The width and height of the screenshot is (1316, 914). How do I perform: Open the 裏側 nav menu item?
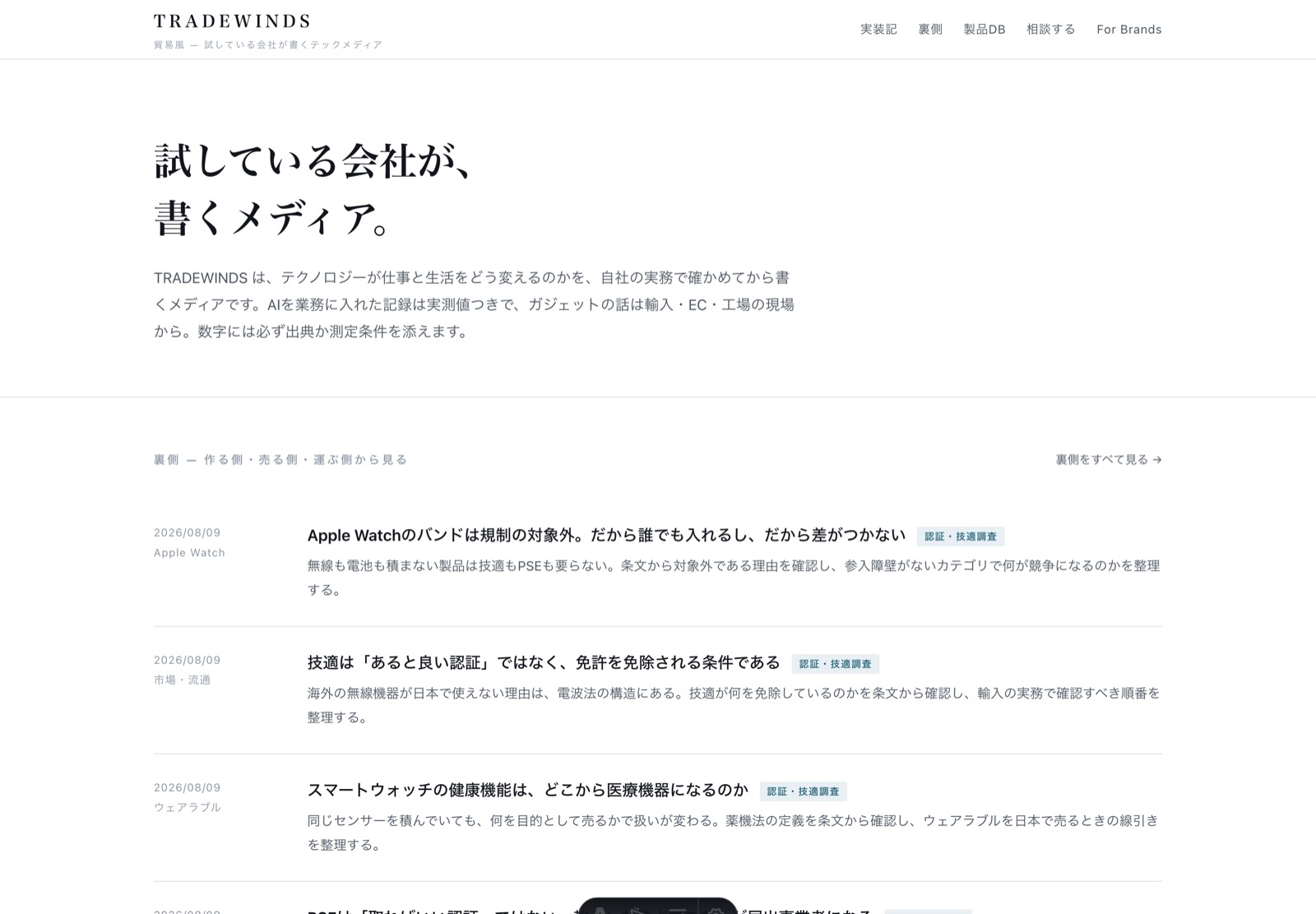(930, 29)
